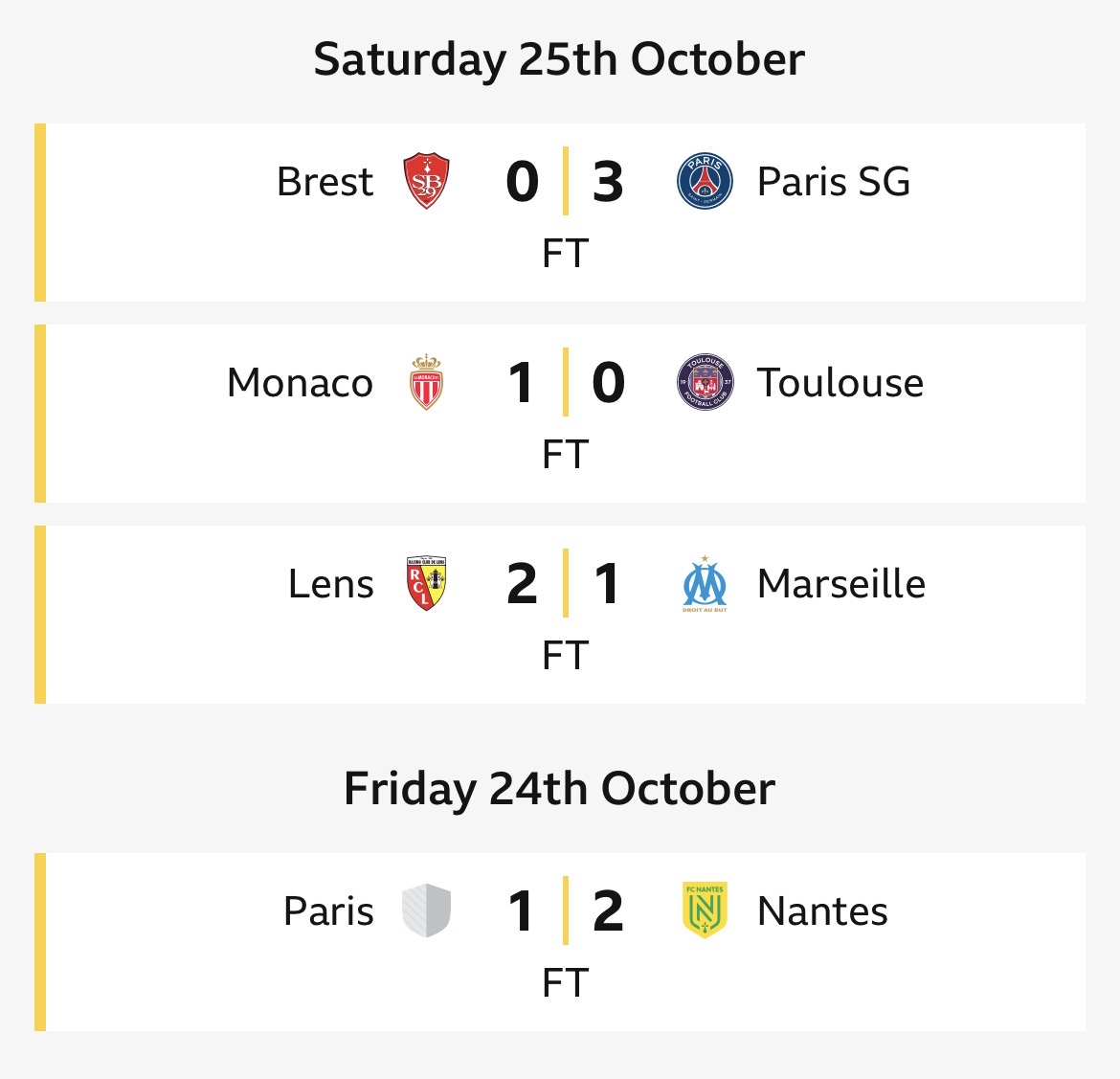Click the grey Paris placeholder crest
1120x1079 pixels.
426,910
